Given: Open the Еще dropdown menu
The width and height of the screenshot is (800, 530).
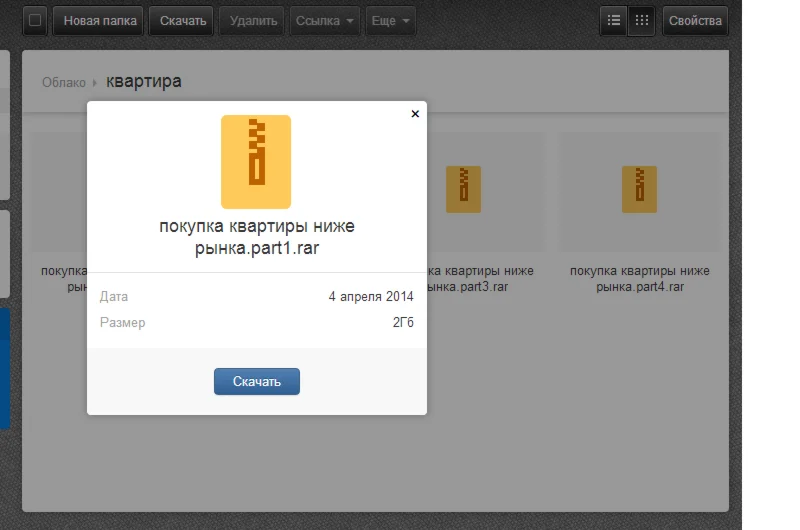Looking at the screenshot, I should coord(391,21).
